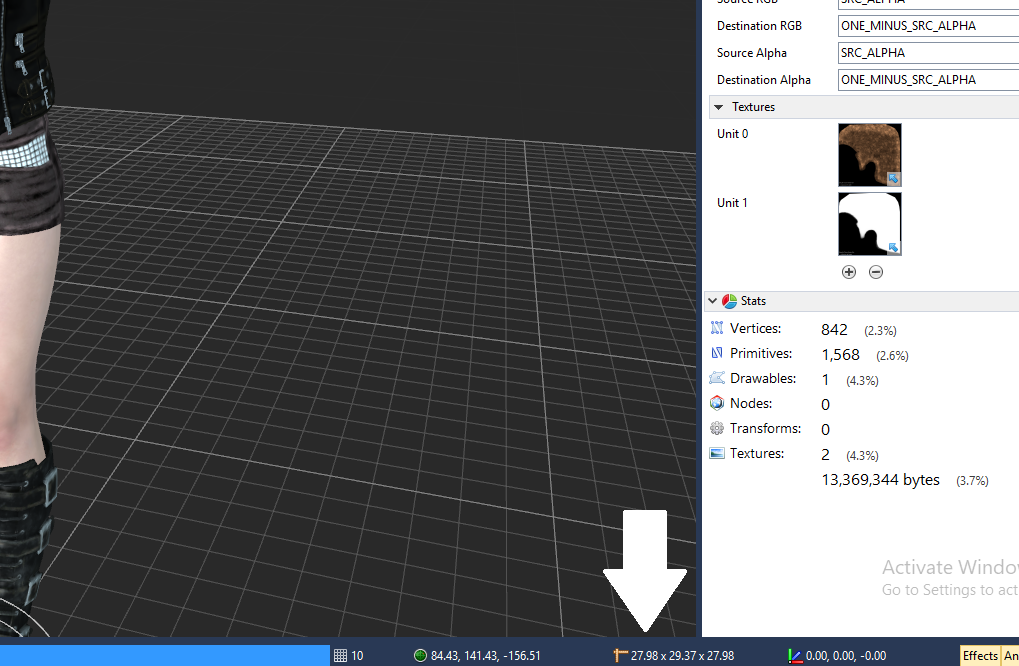The height and width of the screenshot is (666, 1019).
Task: Click the Vertices count 842
Action: (834, 329)
